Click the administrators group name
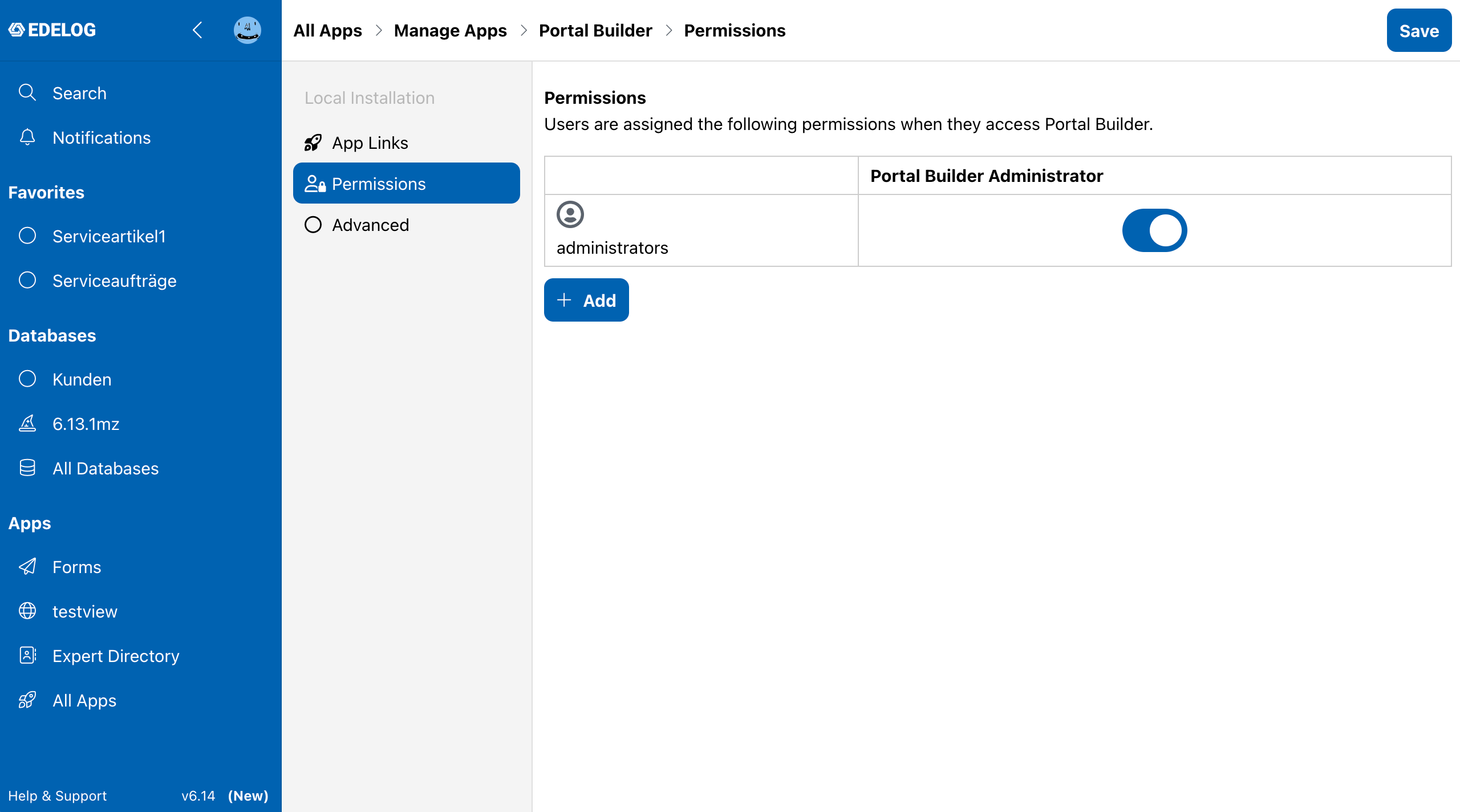 click(x=612, y=247)
